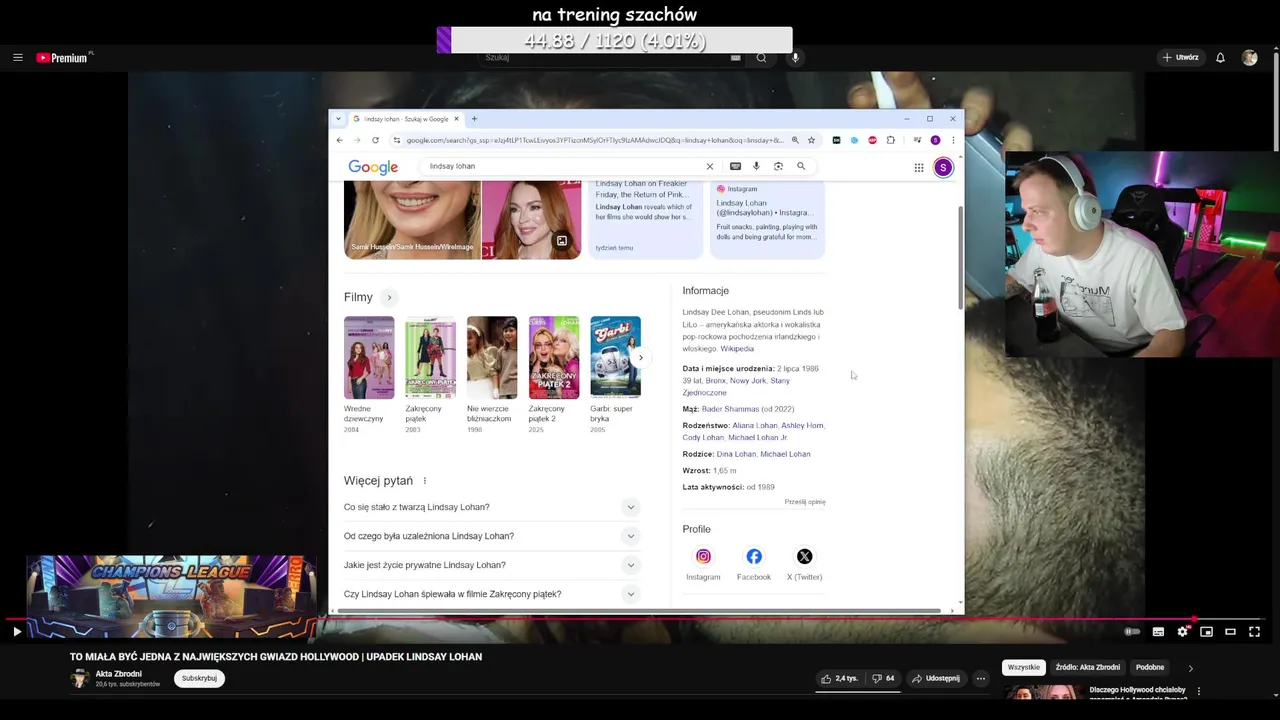
Task: Open options for the Dlaczego Hollywood suggested video
Action: point(1198,691)
